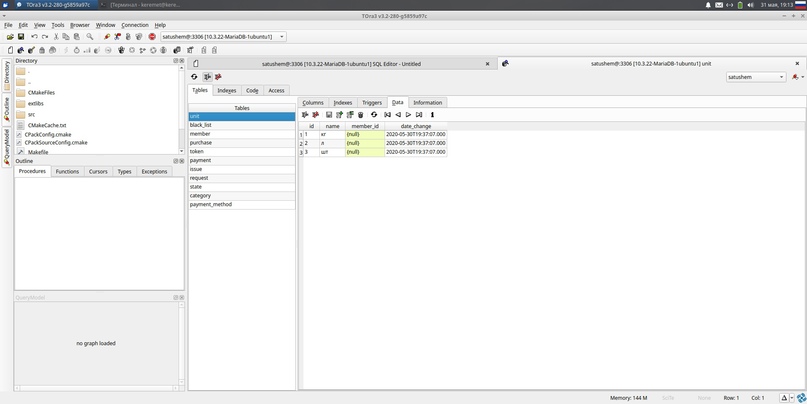The image size is (807, 404).
Task: Open the Browser menu
Action: click(80, 25)
